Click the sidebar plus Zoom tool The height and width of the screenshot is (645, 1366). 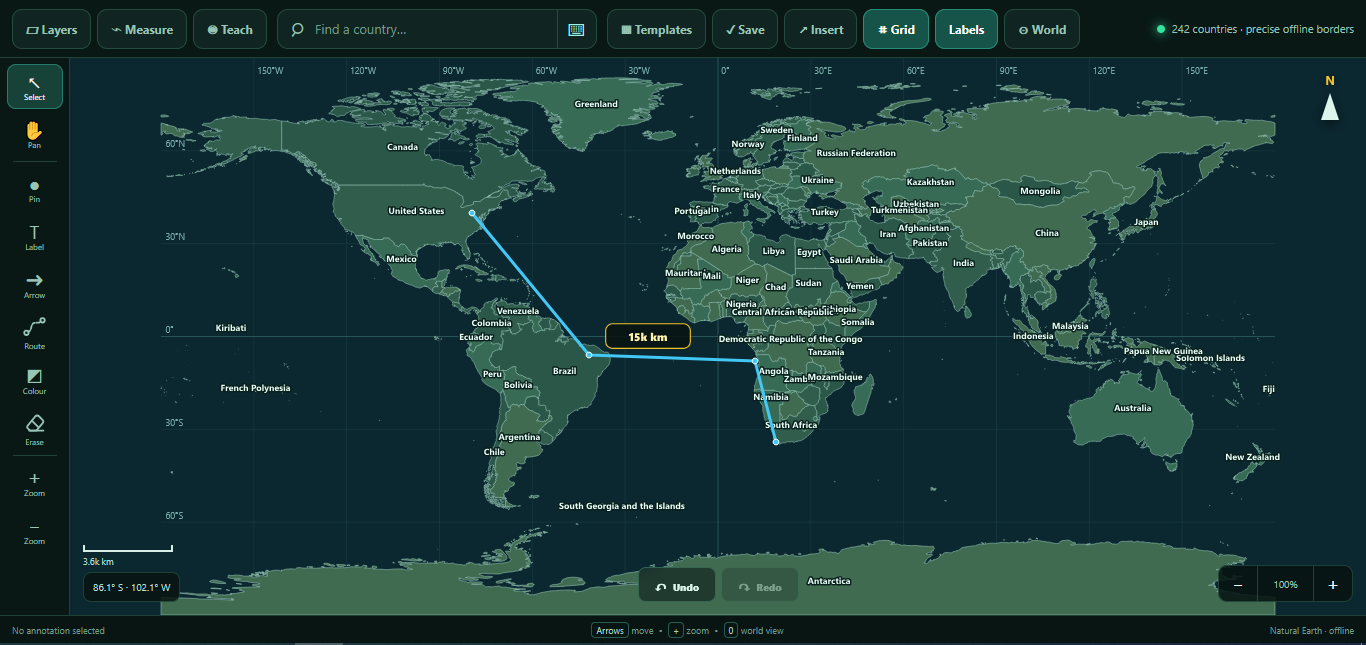(35, 484)
